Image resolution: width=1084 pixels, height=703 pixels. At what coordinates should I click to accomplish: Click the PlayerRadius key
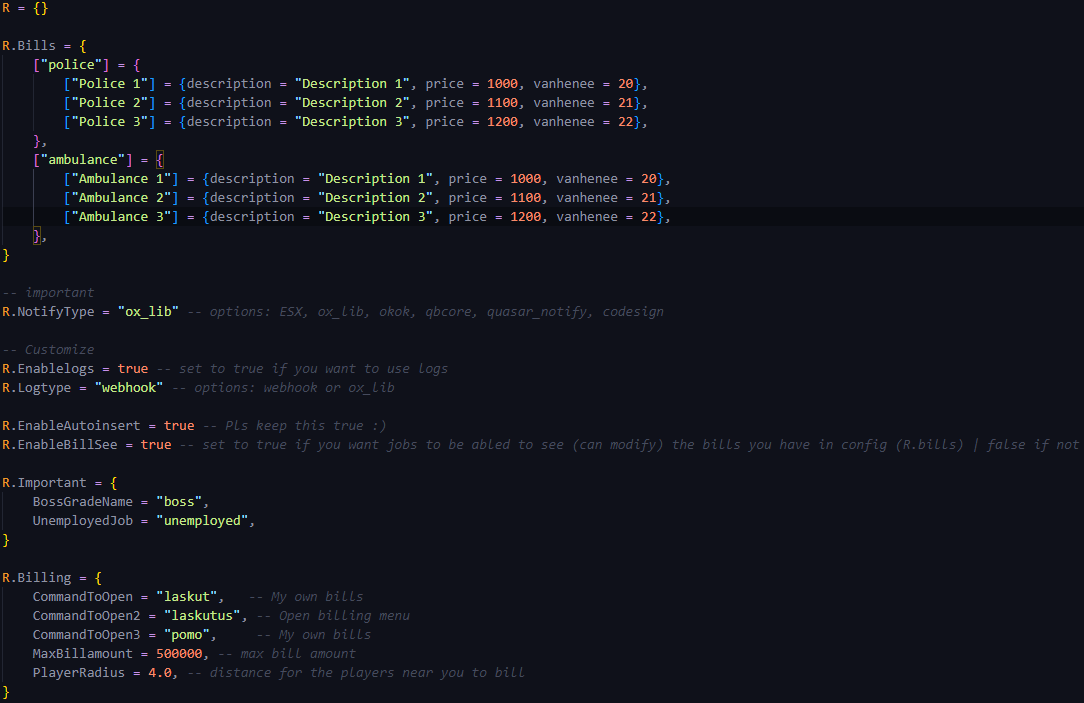click(x=79, y=673)
